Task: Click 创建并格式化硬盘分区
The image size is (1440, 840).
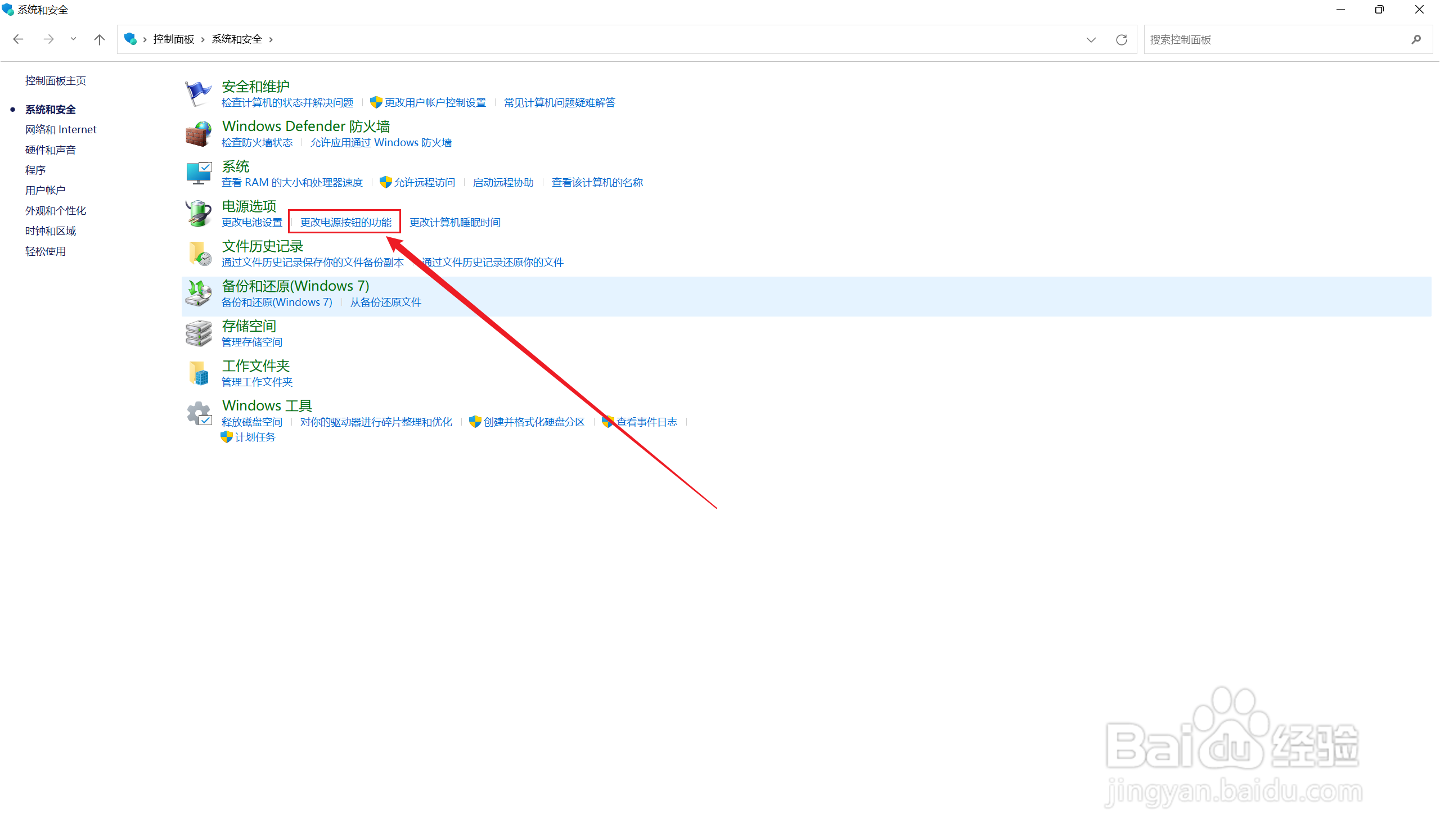Action: click(x=534, y=422)
